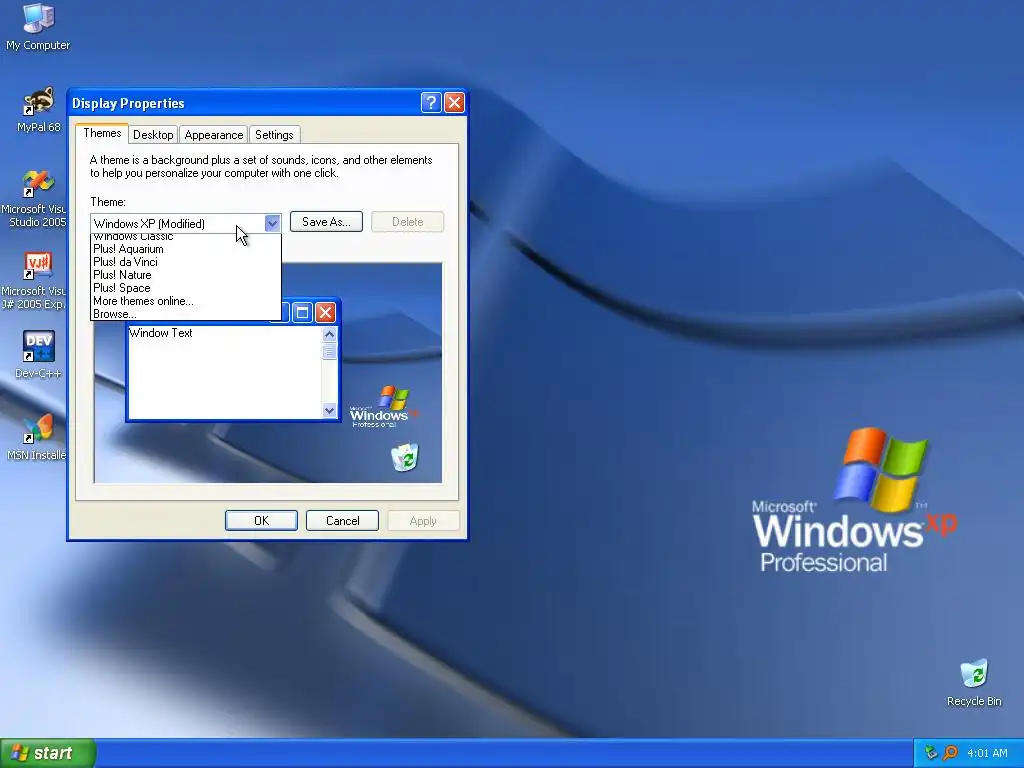This screenshot has height=768, width=1024.
Task: Choose the Plus! Aquarium theme
Action: tap(185, 249)
